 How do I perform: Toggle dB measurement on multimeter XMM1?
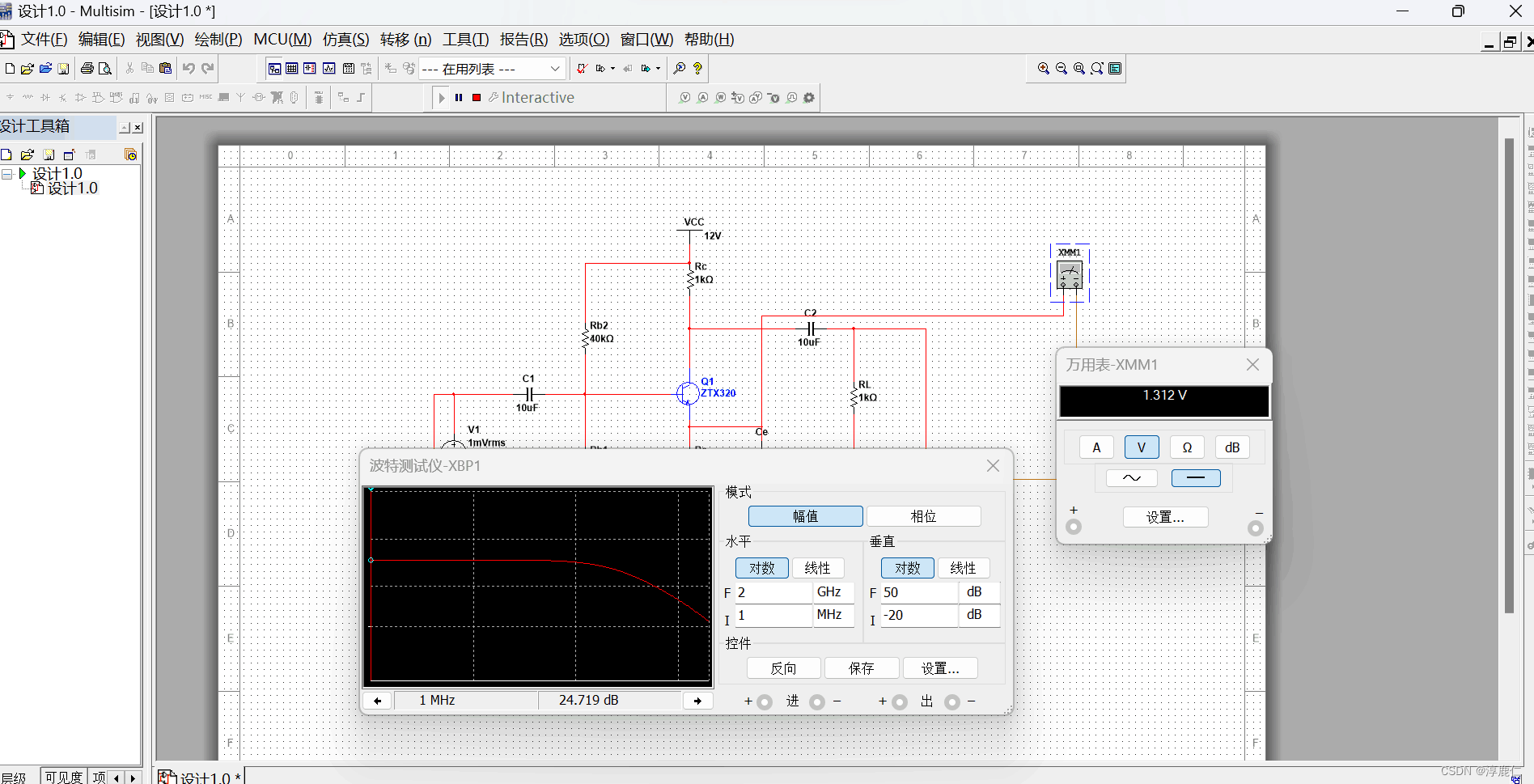[1231, 447]
